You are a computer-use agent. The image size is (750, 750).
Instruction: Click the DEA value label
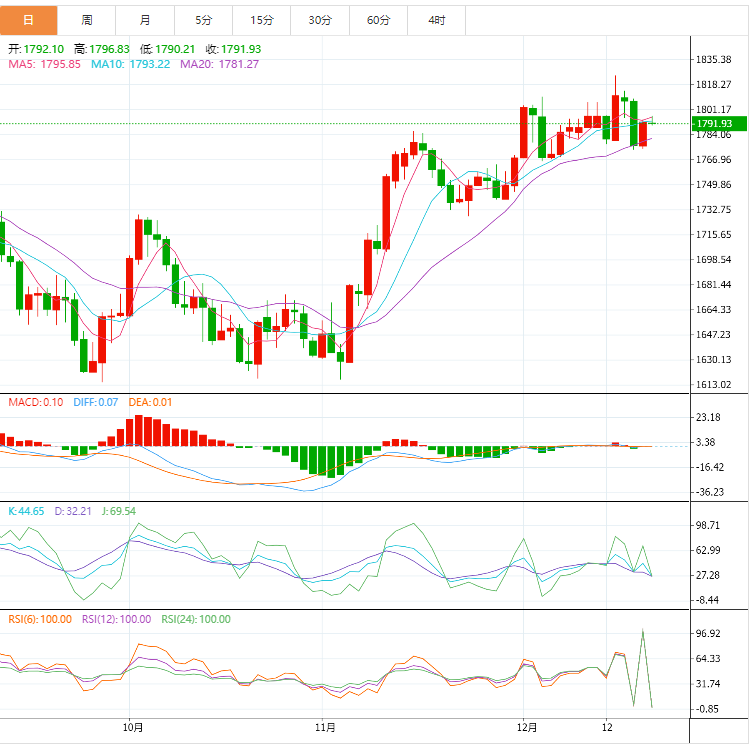tap(150, 402)
